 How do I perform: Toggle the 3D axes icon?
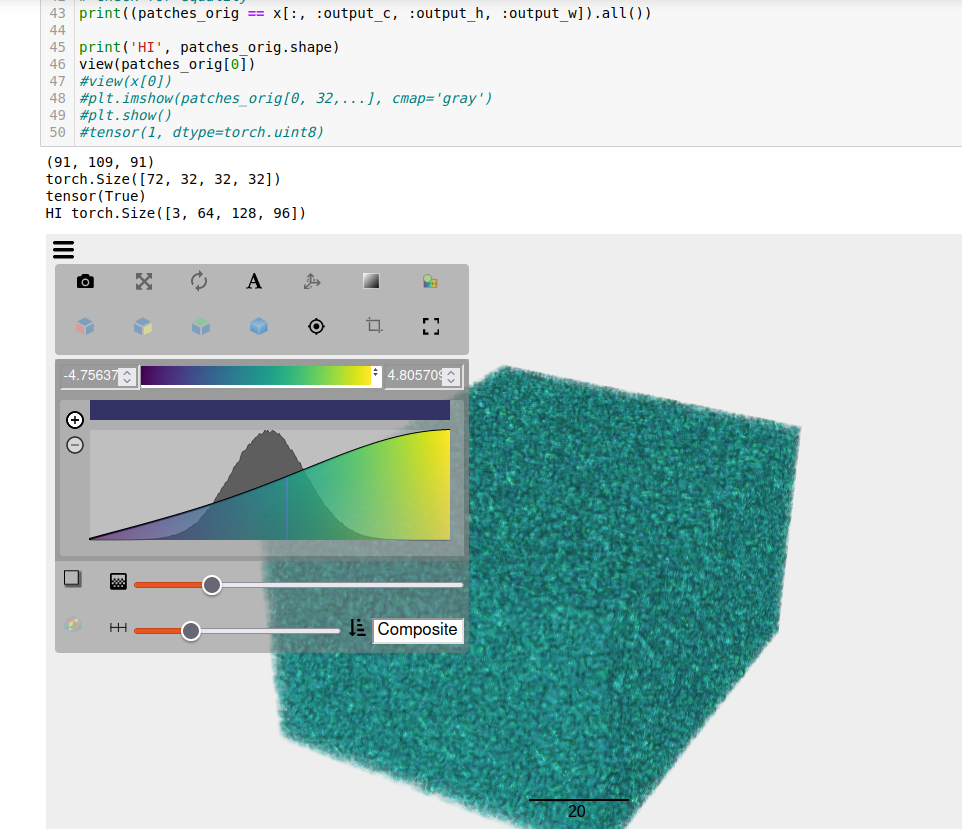[312, 282]
